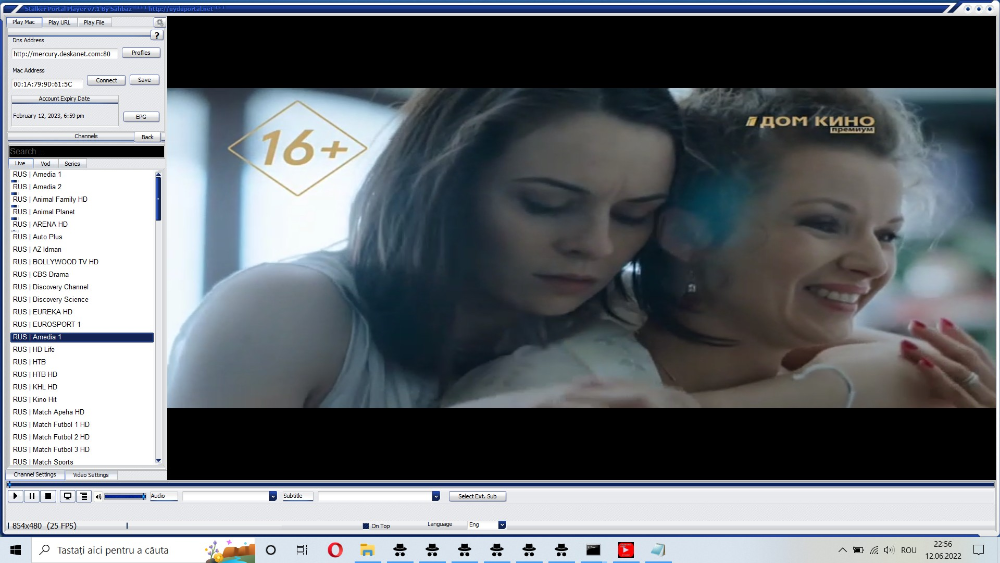Select the Vod tab

coord(45,164)
